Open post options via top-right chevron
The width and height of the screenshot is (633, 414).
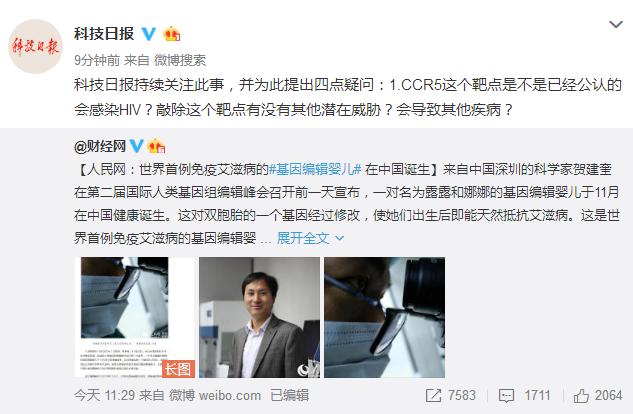(x=616, y=25)
